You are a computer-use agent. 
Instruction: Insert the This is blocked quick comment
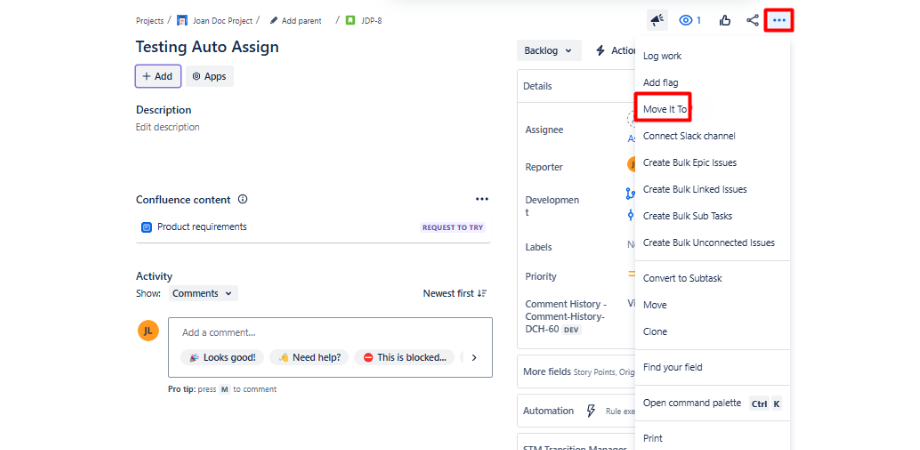click(x=404, y=357)
